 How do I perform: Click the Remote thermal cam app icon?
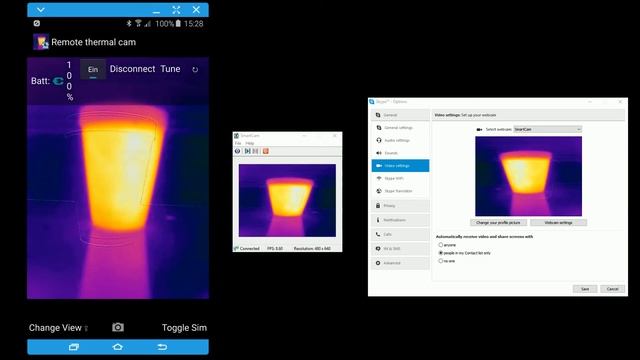[41, 42]
